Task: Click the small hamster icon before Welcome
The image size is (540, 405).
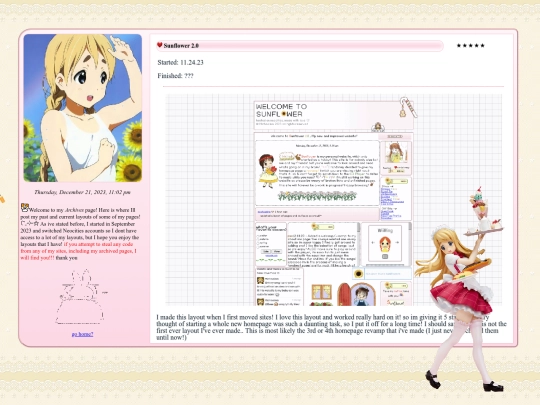Action: tap(24, 207)
